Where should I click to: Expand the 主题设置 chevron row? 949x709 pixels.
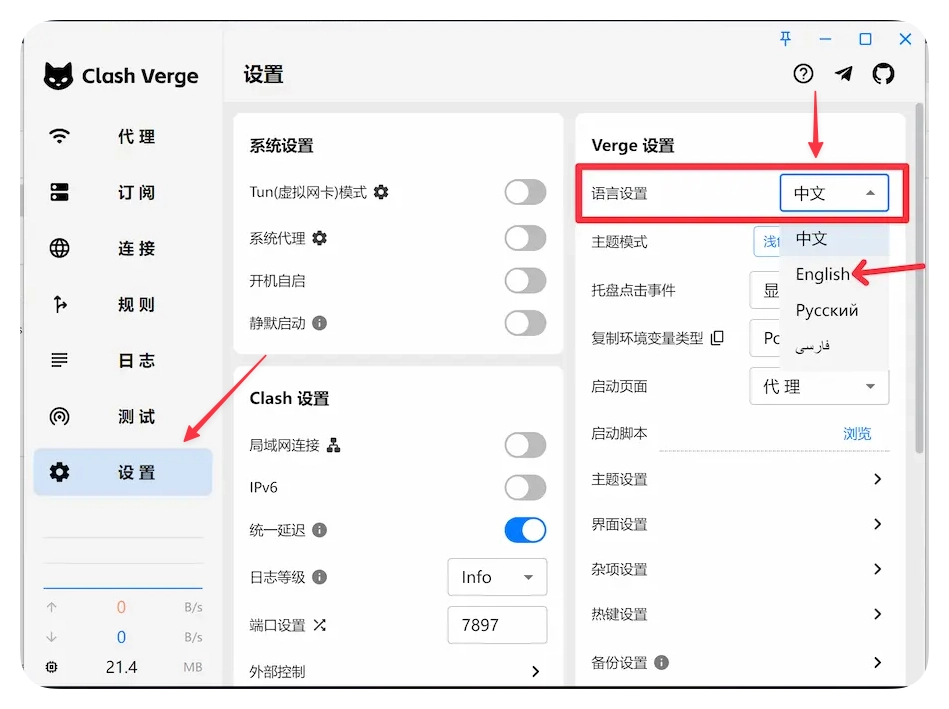876,479
